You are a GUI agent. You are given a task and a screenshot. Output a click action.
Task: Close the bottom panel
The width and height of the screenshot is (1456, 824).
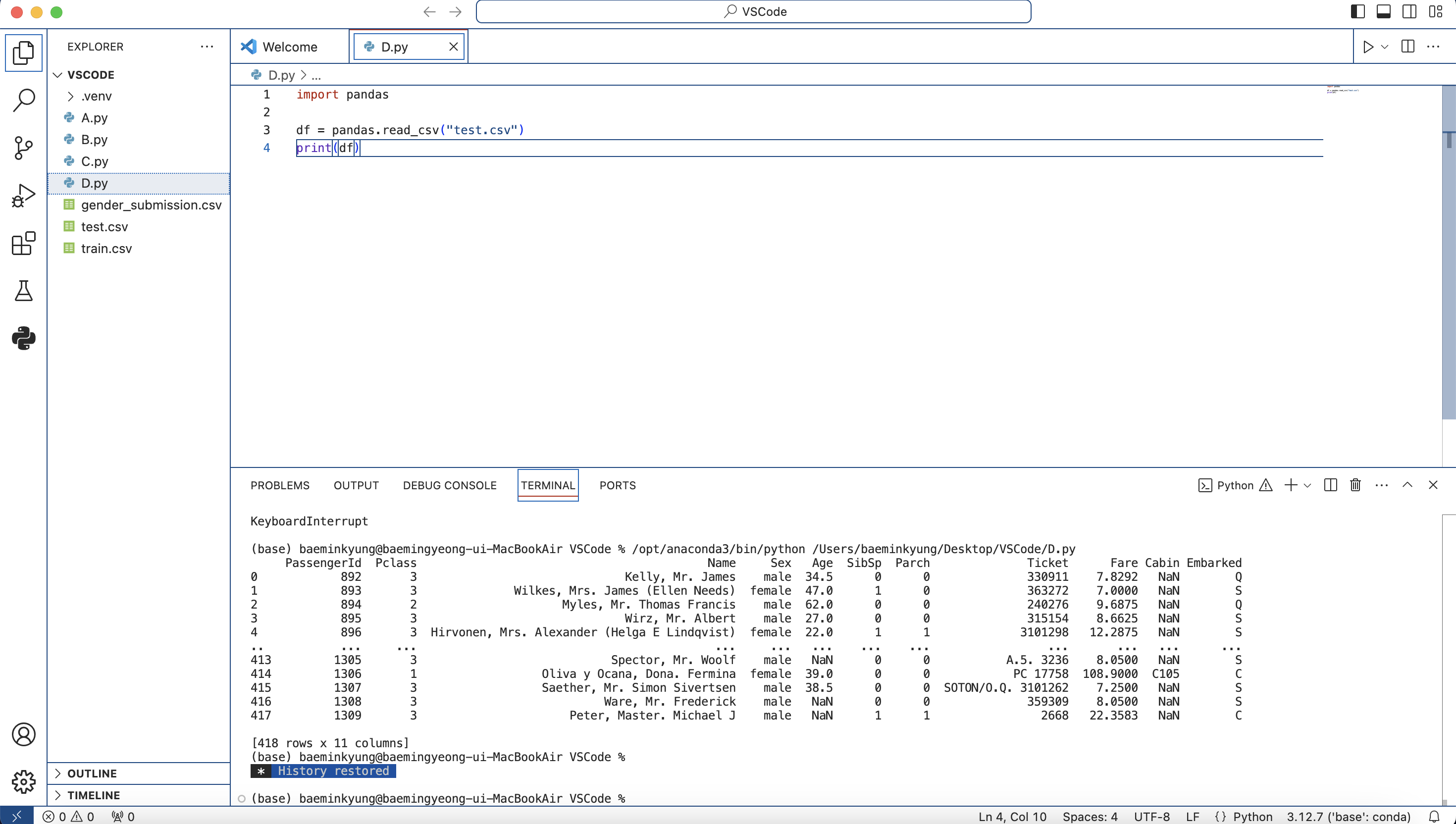tap(1433, 485)
